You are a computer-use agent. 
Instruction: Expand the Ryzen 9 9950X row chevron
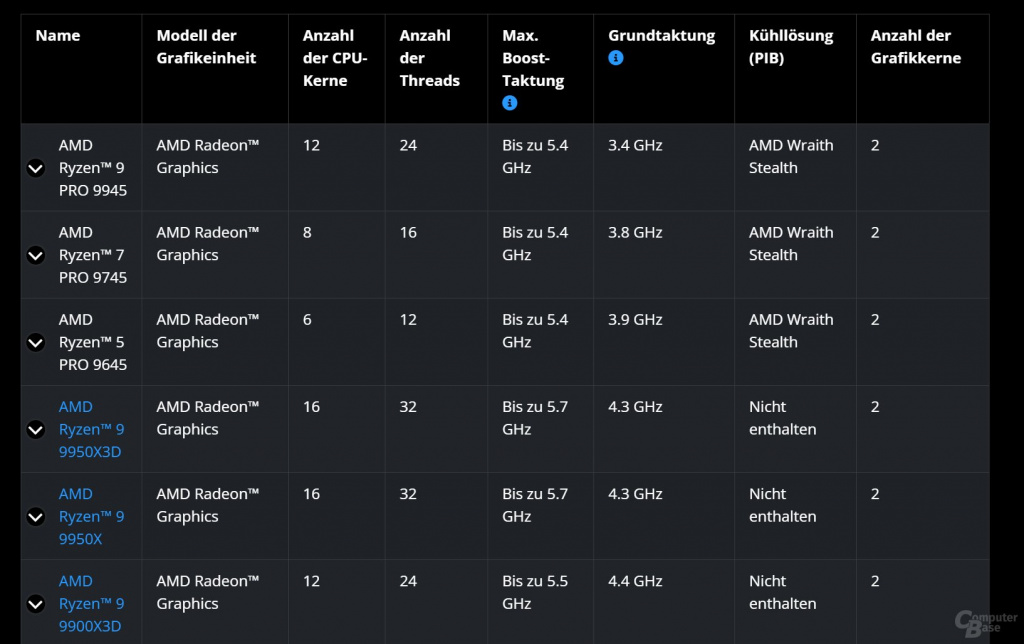click(x=36, y=517)
